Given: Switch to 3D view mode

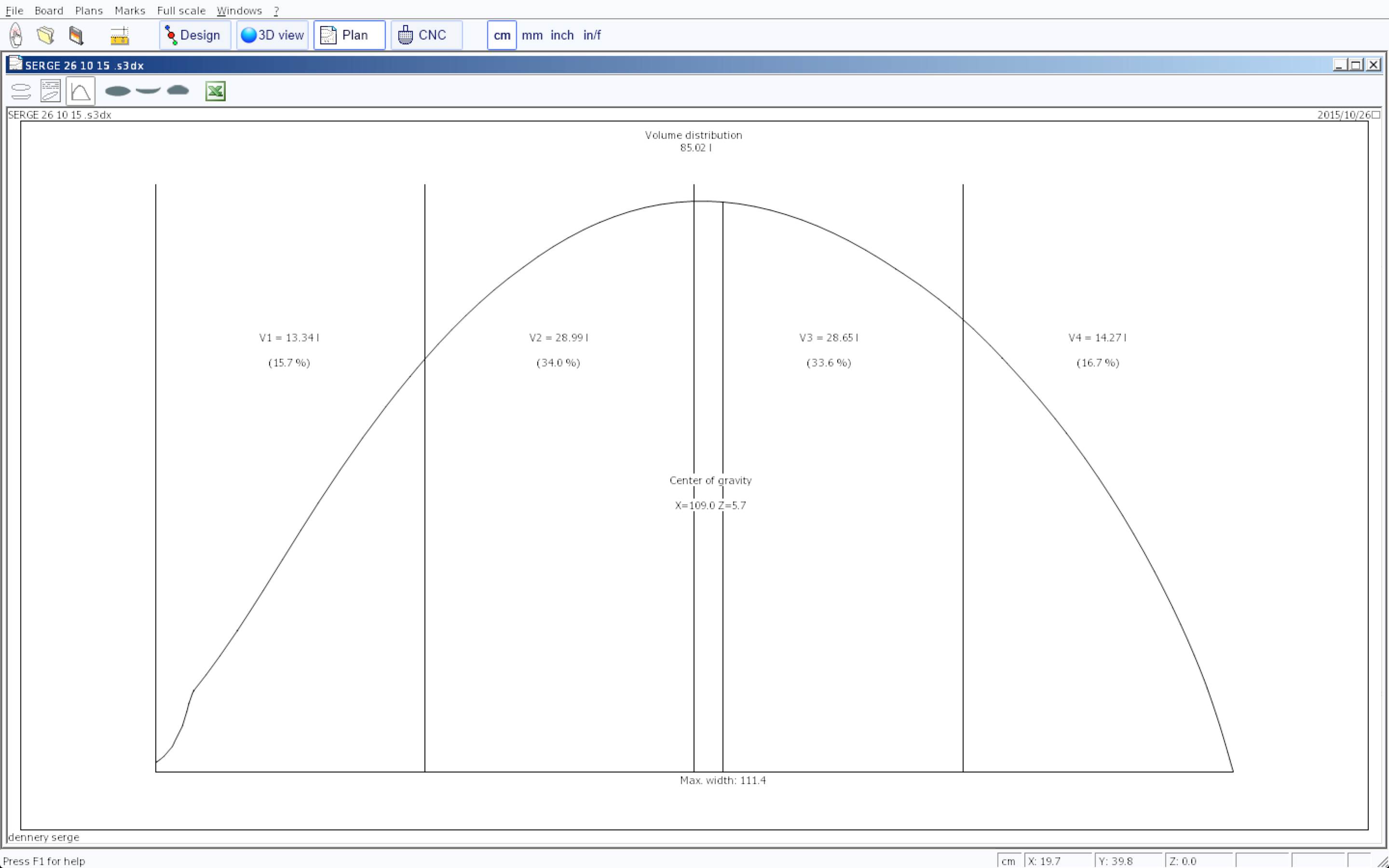Looking at the screenshot, I should (272, 35).
